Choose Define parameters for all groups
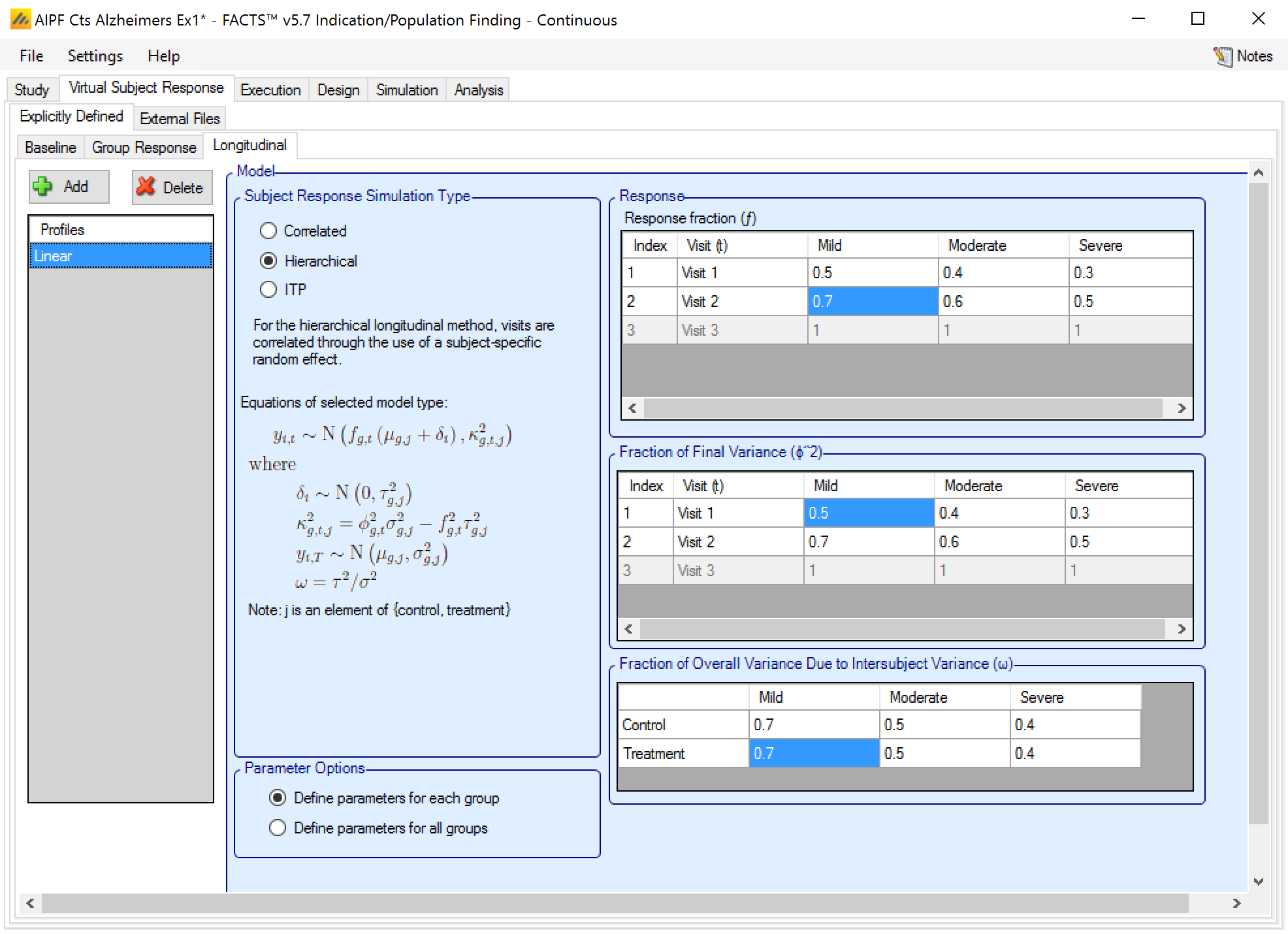This screenshot has height=934, width=1288. click(x=278, y=828)
